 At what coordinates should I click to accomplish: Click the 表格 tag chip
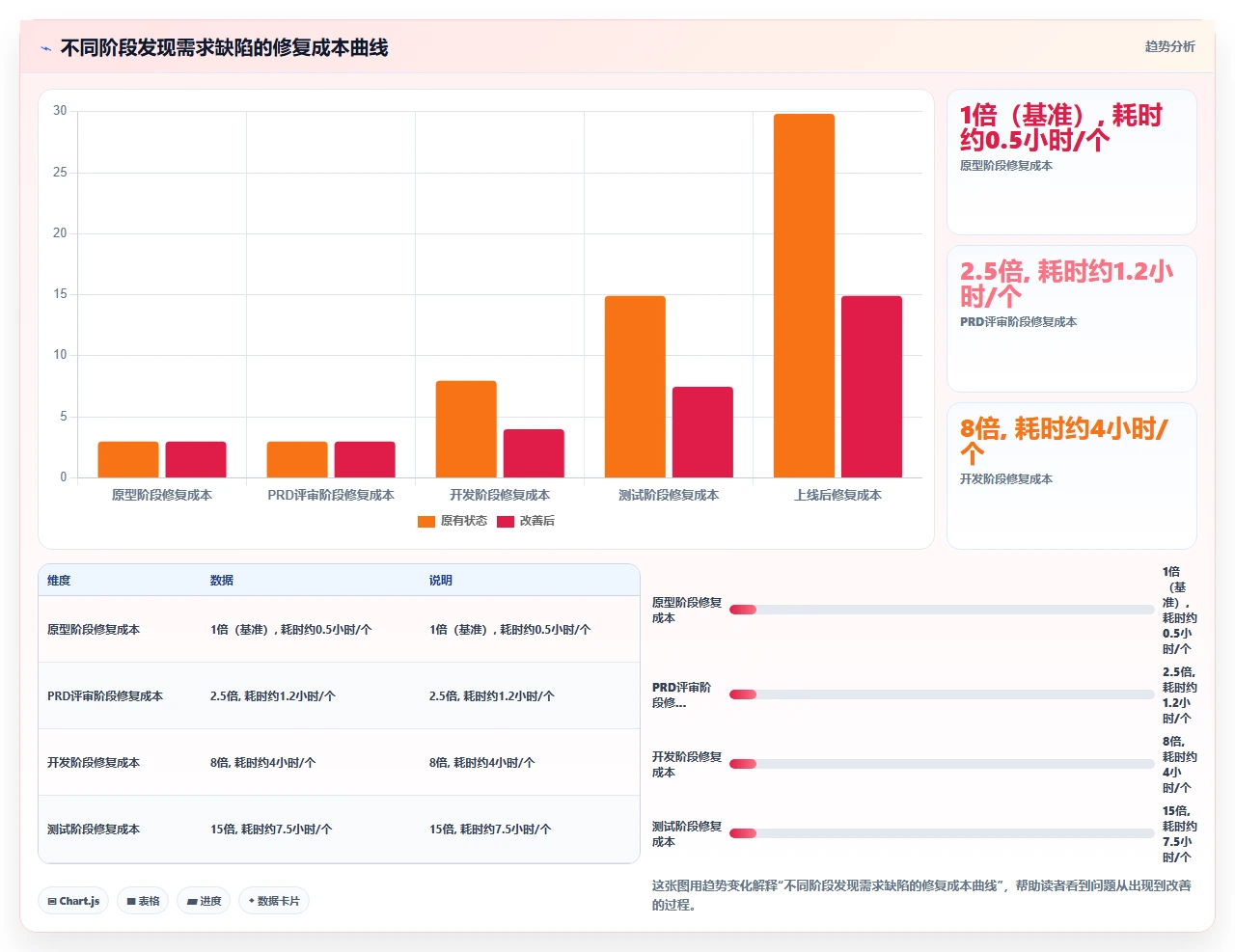tap(143, 901)
